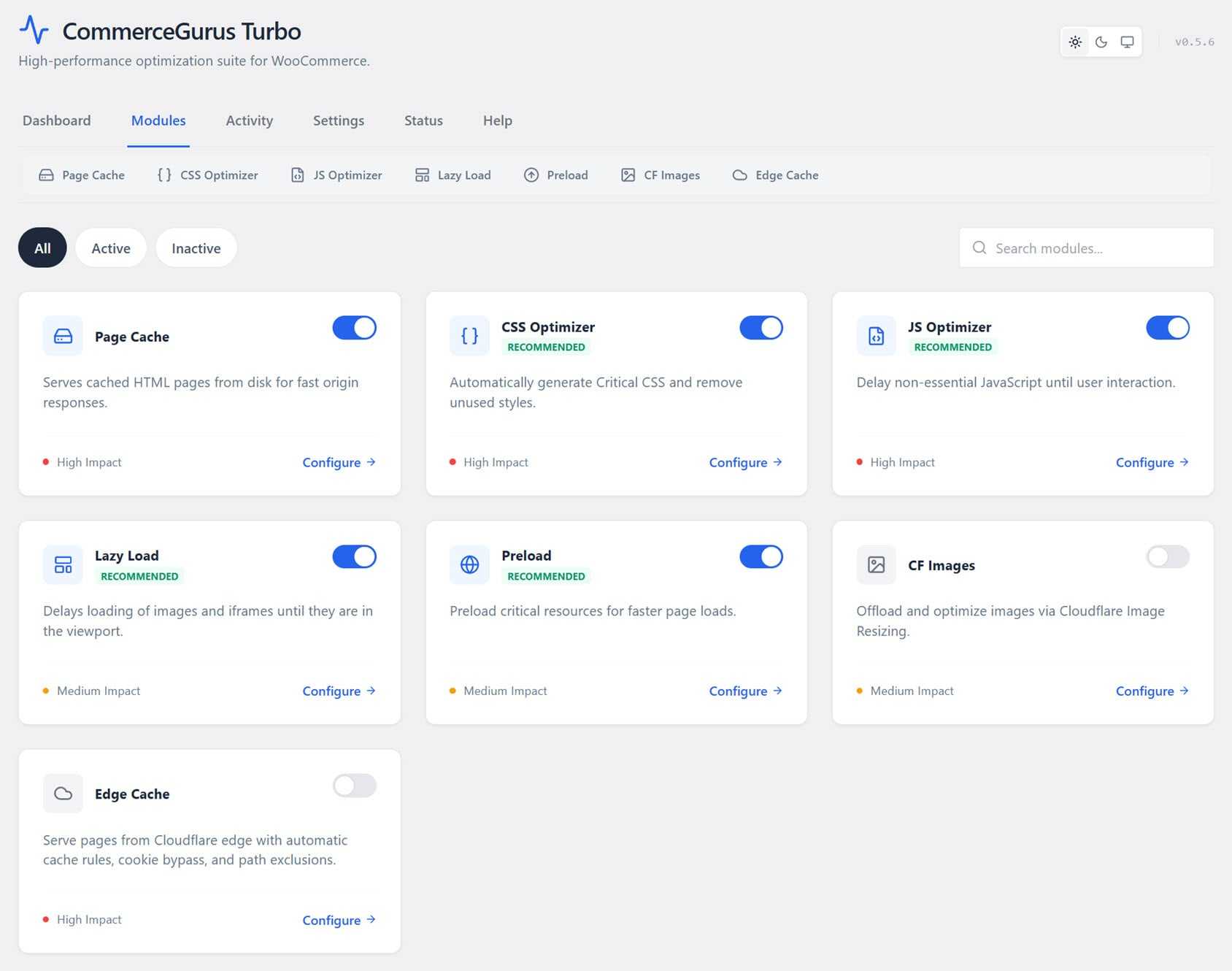Open the Dashboard tab
This screenshot has width=1232, height=971.
pyautogui.click(x=57, y=120)
